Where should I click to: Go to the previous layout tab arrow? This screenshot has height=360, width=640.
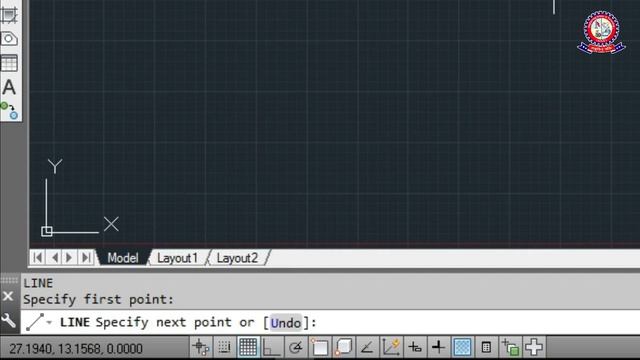(x=54, y=258)
